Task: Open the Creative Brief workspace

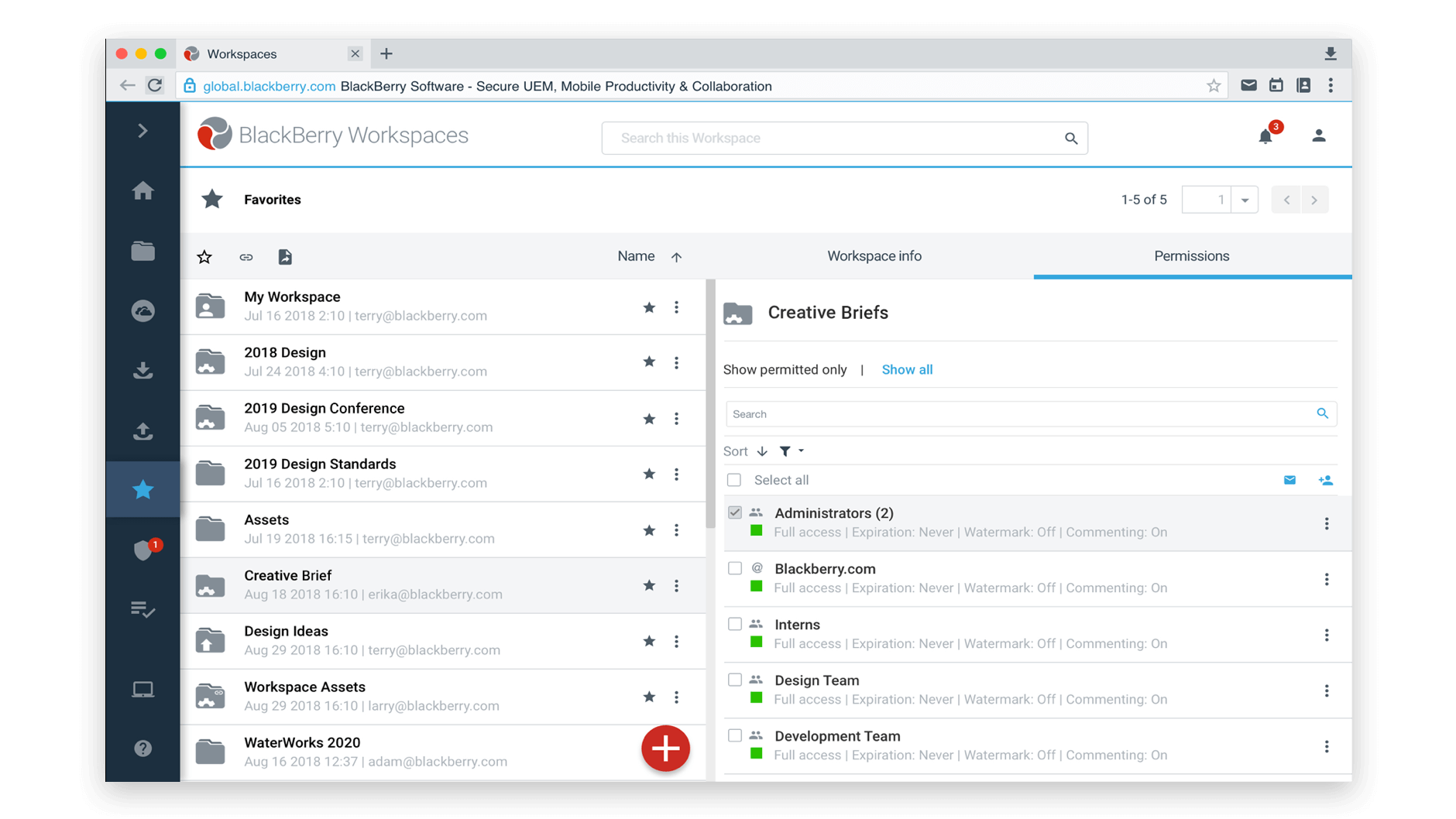Action: 287,576
